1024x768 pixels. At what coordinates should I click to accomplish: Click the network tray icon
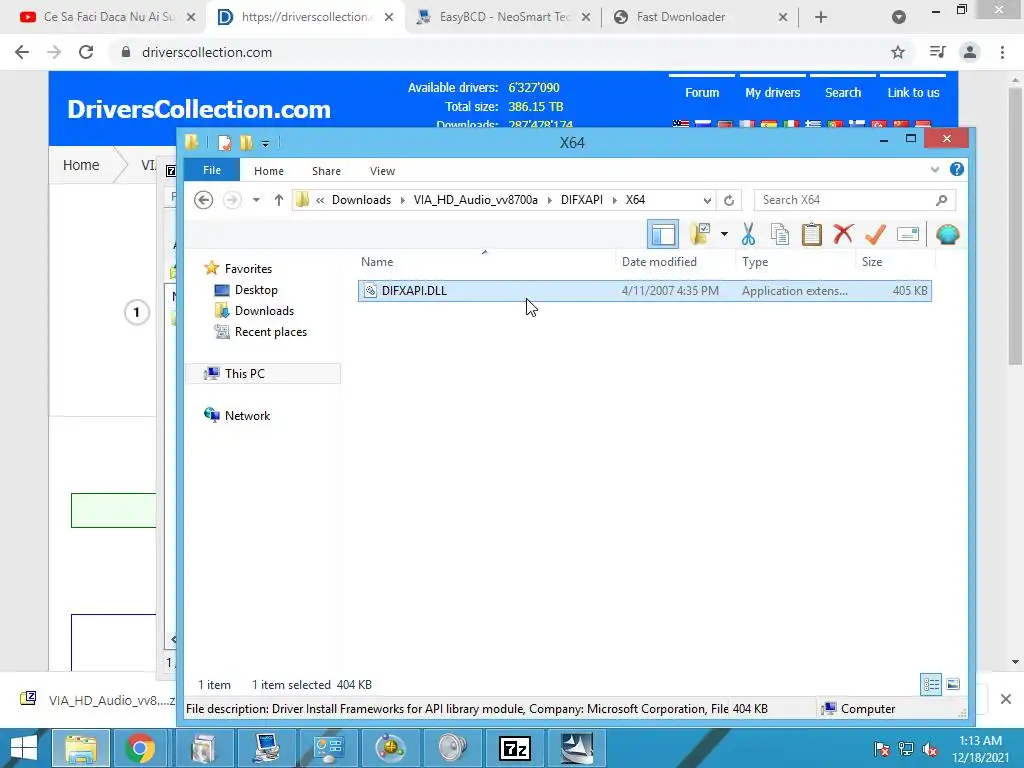906,749
